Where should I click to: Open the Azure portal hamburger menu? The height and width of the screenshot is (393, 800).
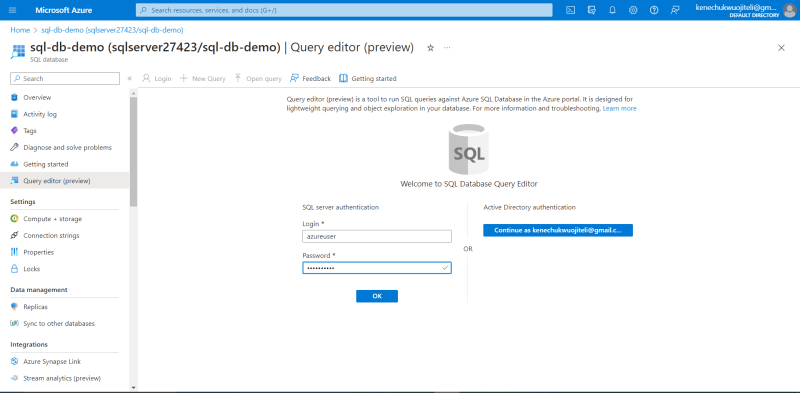click(13, 10)
